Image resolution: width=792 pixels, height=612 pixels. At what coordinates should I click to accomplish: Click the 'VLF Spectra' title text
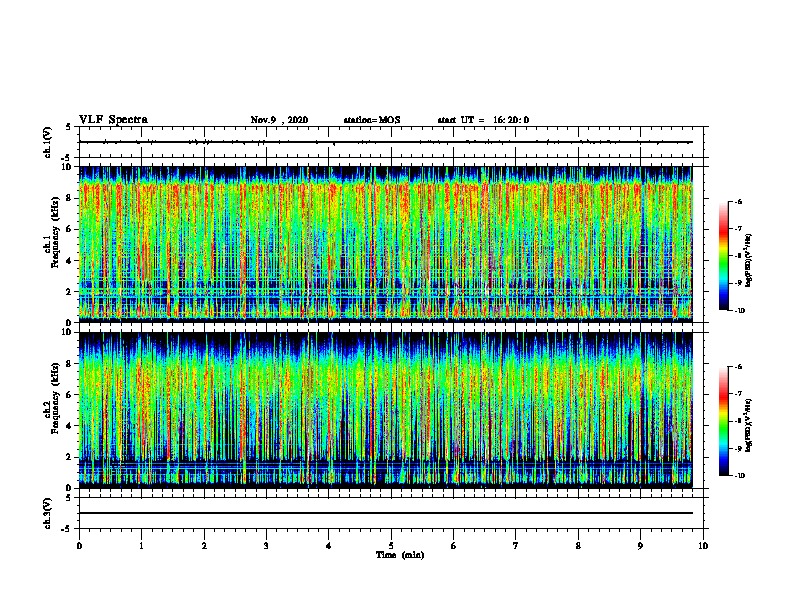pos(113,120)
